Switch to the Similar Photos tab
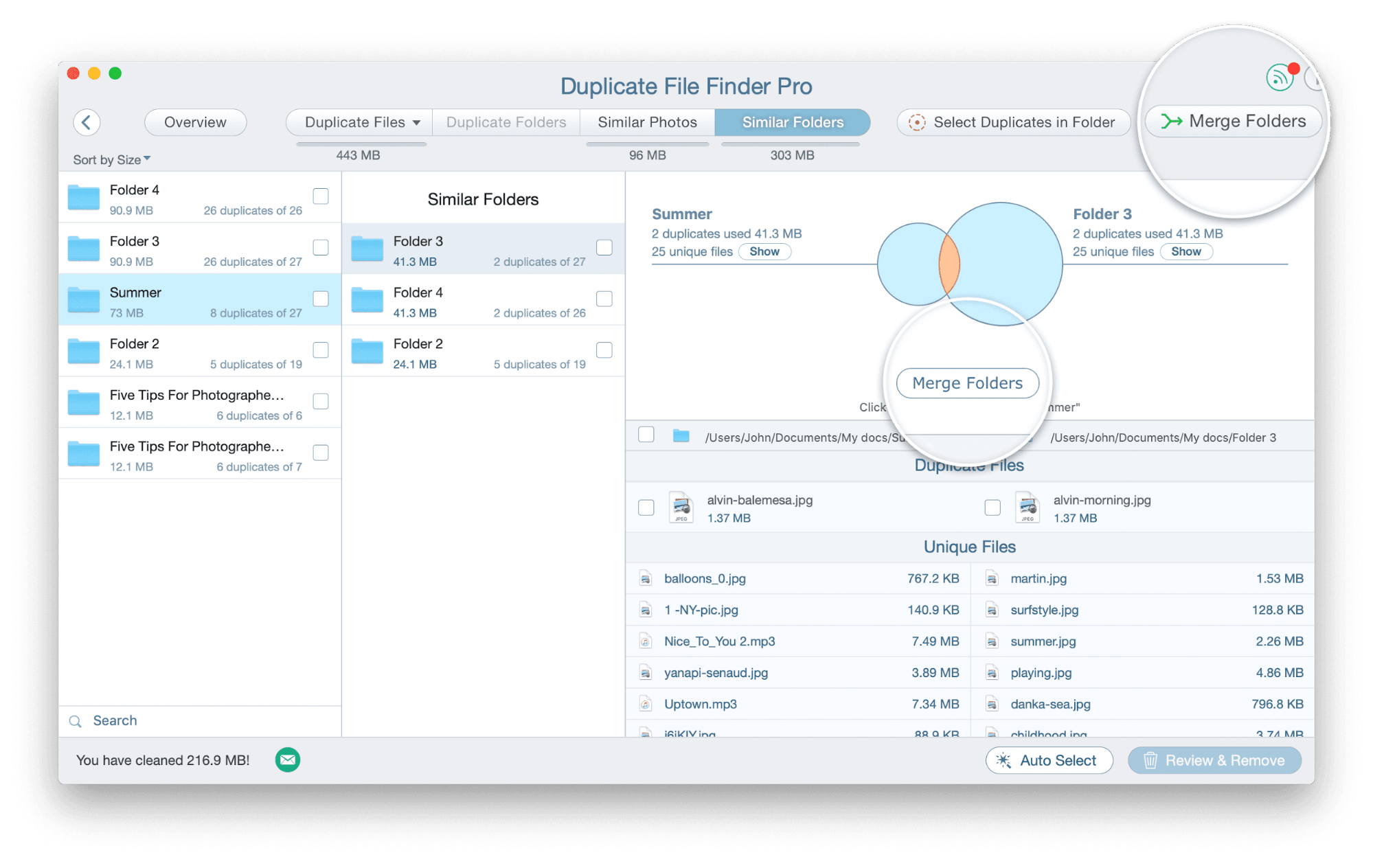 tap(646, 122)
